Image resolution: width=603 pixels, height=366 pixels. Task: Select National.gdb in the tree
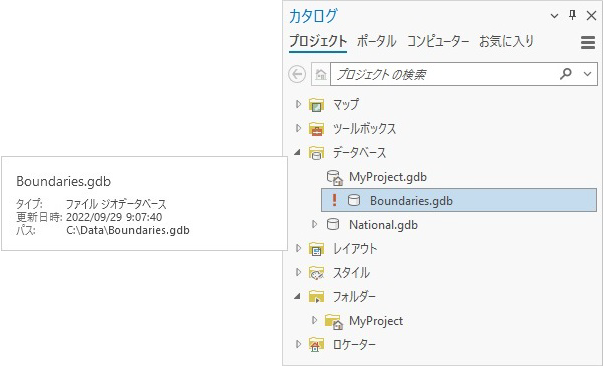click(383, 225)
